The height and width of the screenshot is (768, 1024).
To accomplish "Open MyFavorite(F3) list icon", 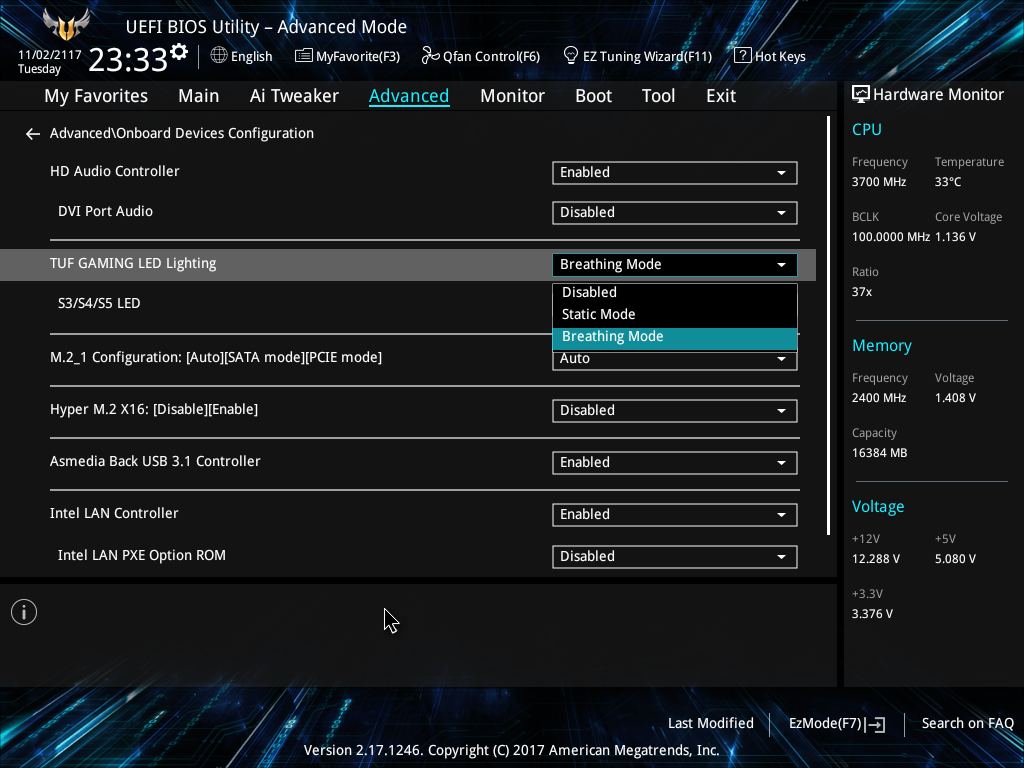I will coord(304,56).
